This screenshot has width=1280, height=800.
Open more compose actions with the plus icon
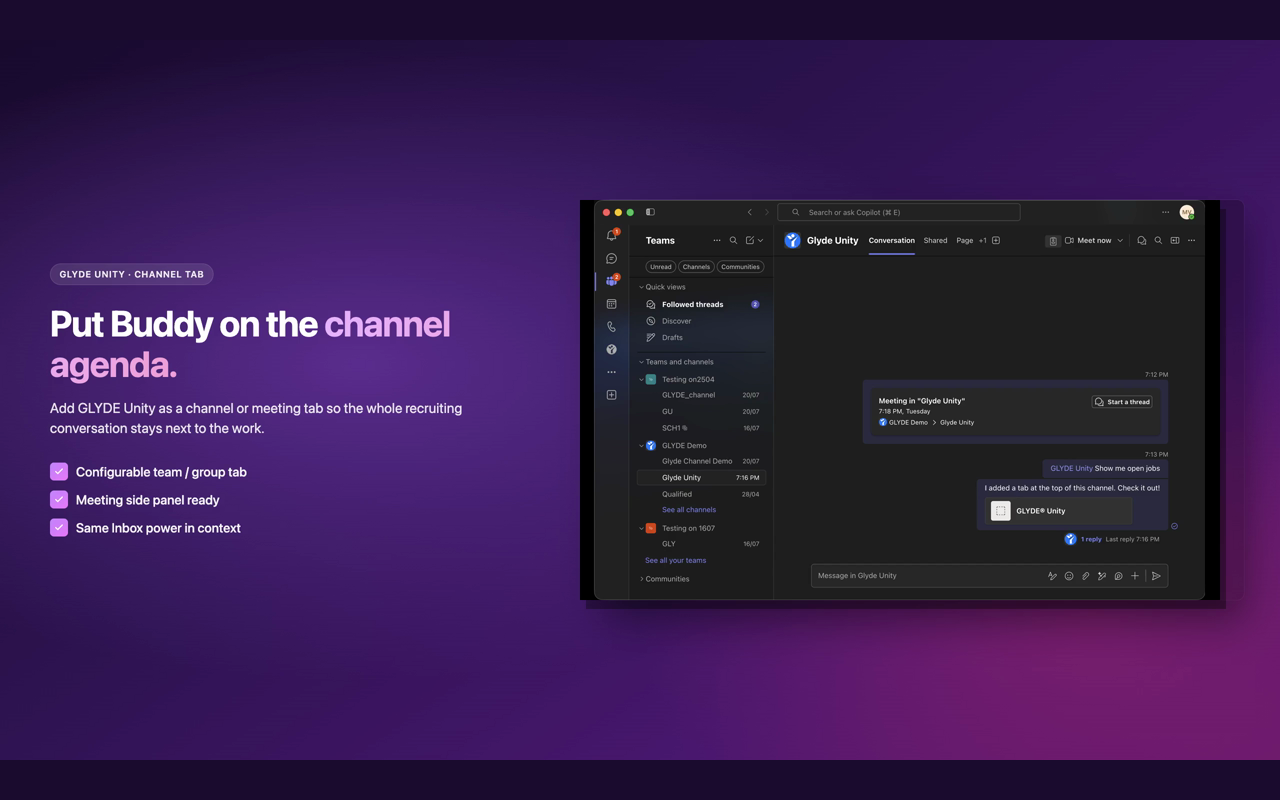[x=1135, y=576]
